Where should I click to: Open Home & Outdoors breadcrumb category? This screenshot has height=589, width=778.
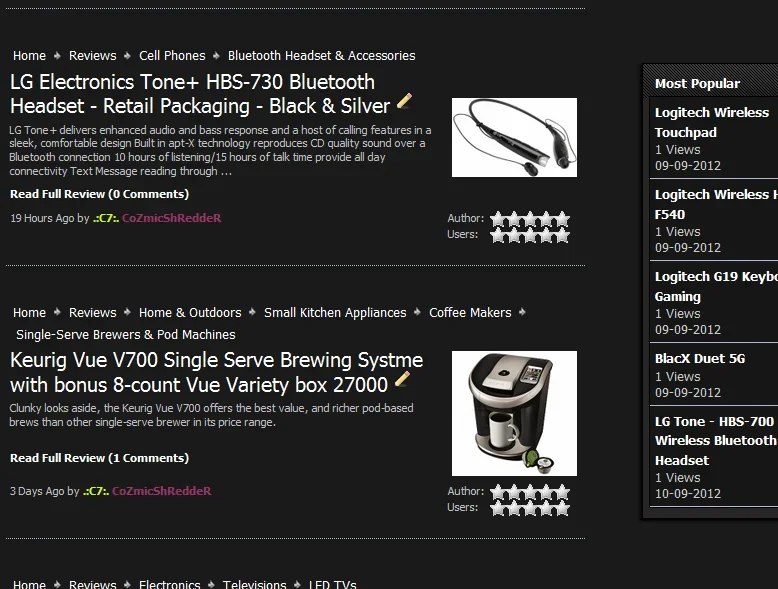tap(190, 313)
